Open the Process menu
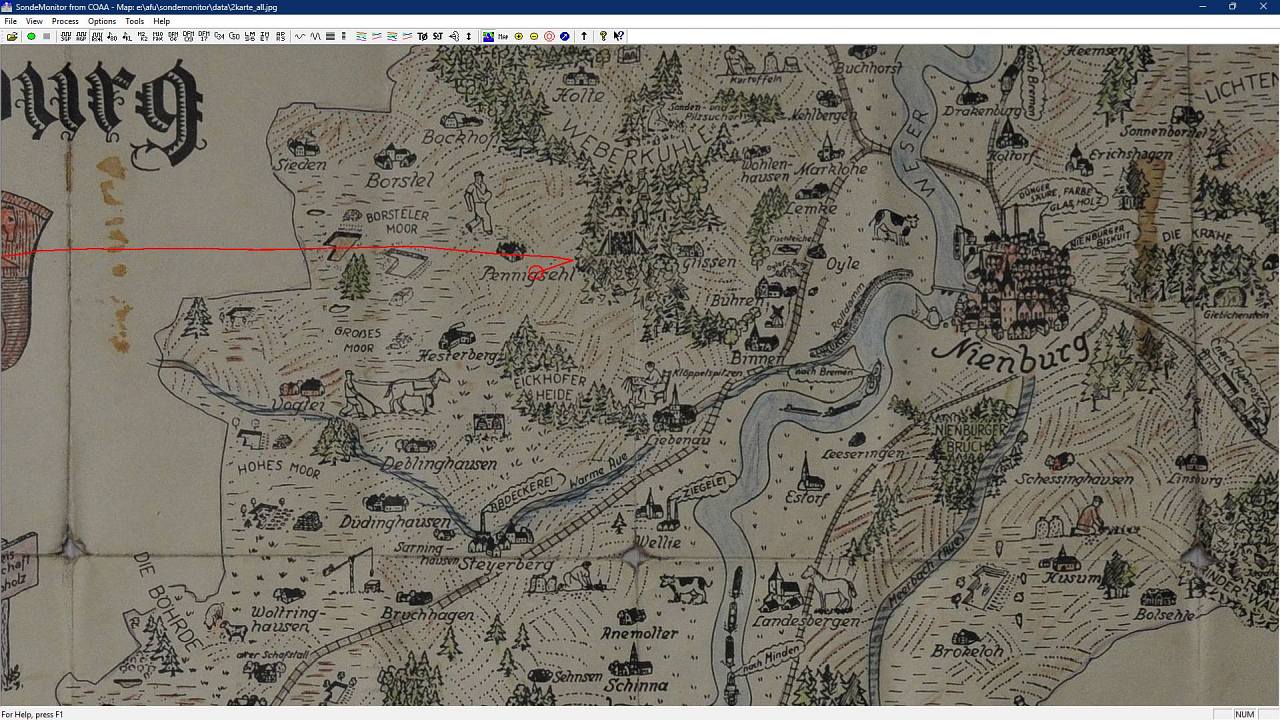This screenshot has height=720, width=1280. click(65, 21)
